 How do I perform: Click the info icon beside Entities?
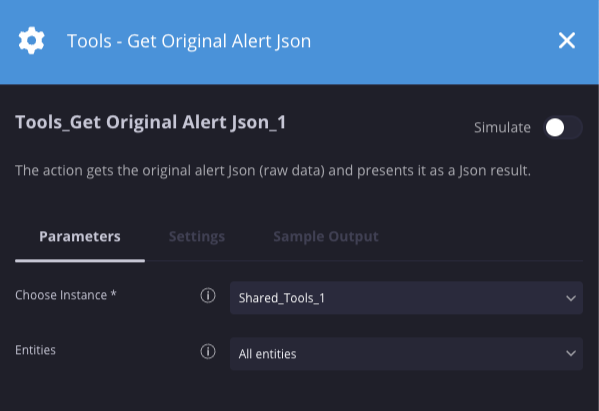click(x=208, y=351)
